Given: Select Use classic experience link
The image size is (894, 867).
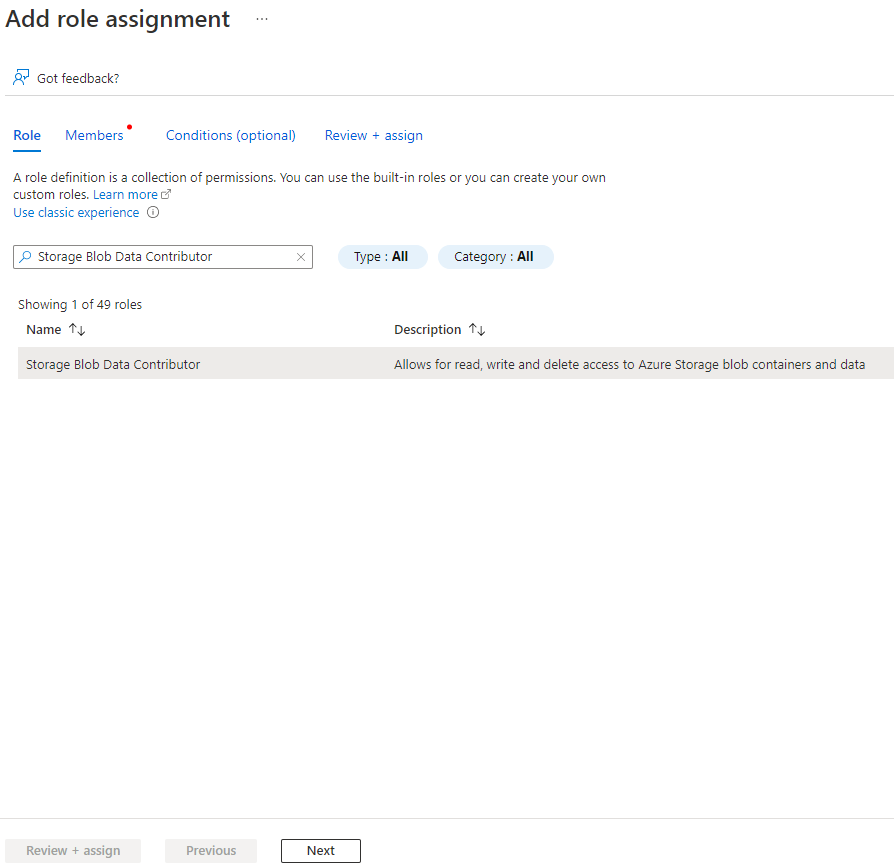Looking at the screenshot, I should click(x=76, y=213).
